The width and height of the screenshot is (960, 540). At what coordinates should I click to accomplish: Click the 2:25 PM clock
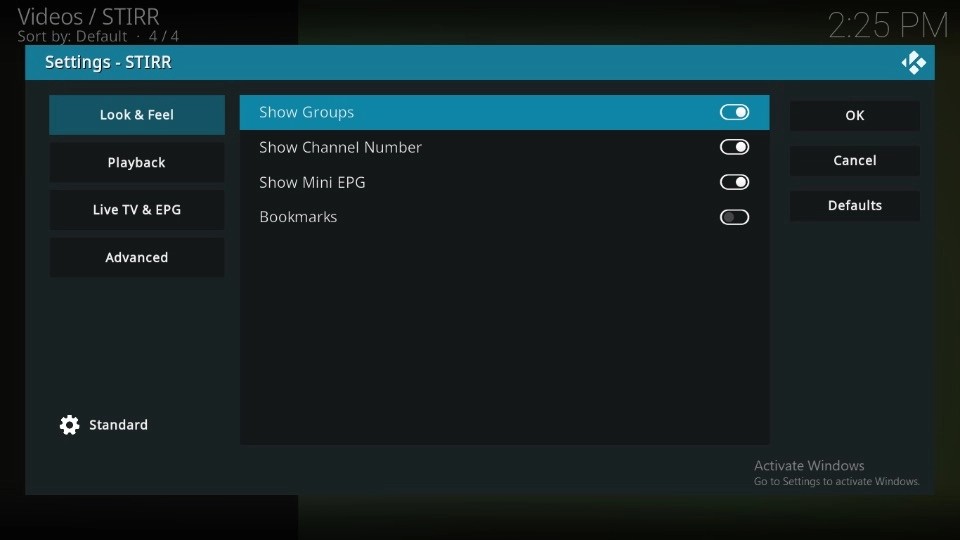coord(887,26)
